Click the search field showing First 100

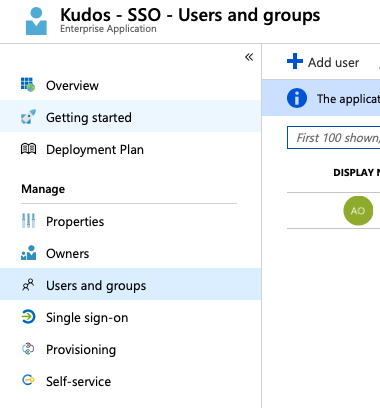333,137
